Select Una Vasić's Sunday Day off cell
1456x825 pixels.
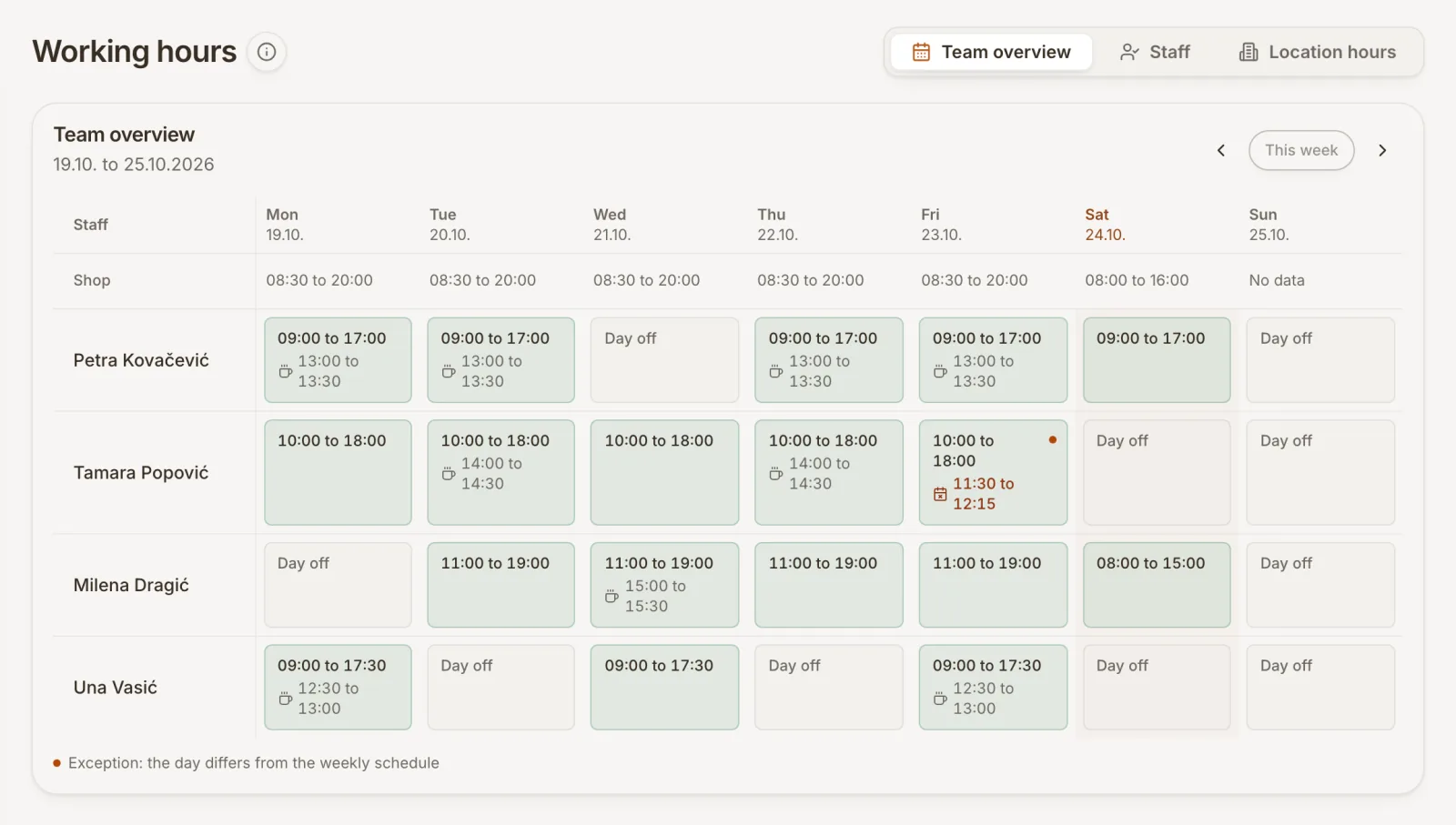pyautogui.click(x=1320, y=687)
